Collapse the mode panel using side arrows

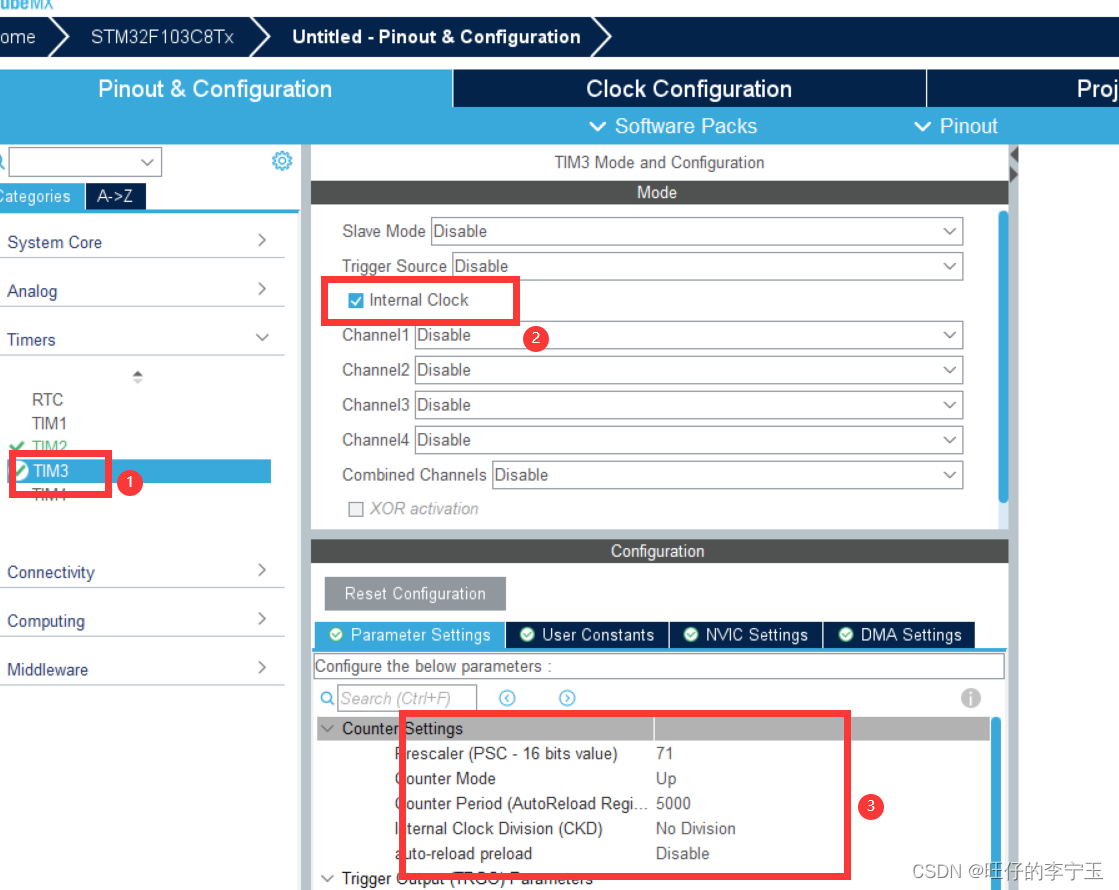(1014, 164)
